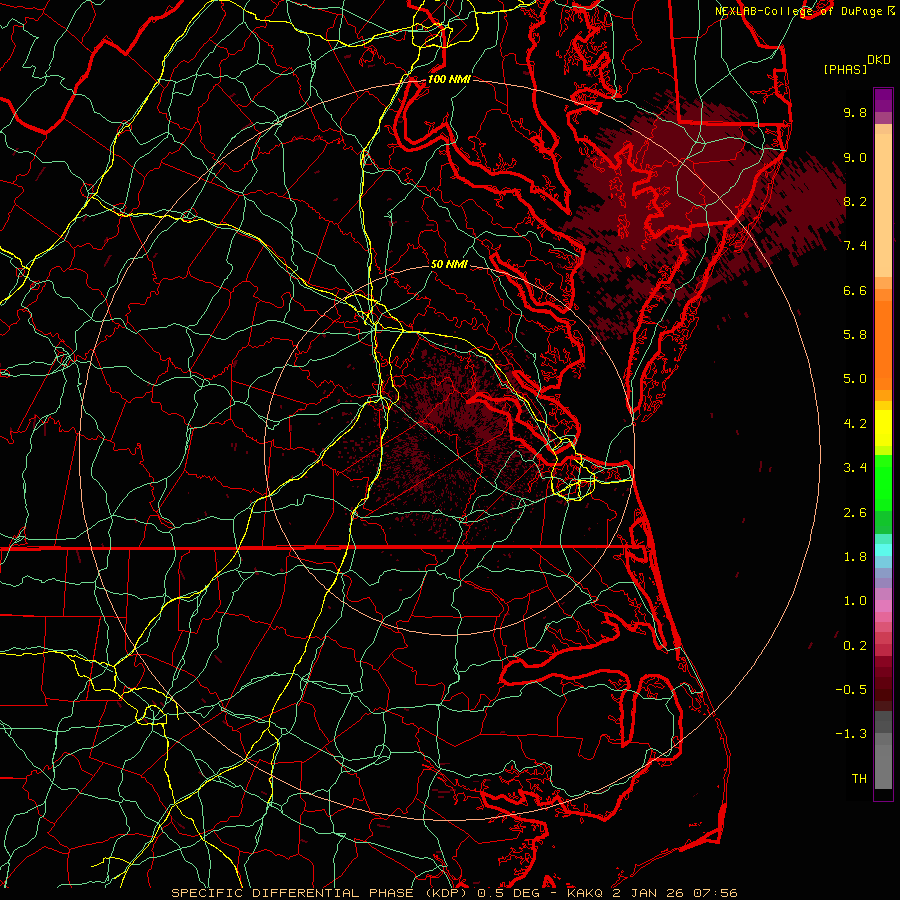The height and width of the screenshot is (900, 900).
Task: Click the 50 NMI range ring label
Action: click(449, 264)
